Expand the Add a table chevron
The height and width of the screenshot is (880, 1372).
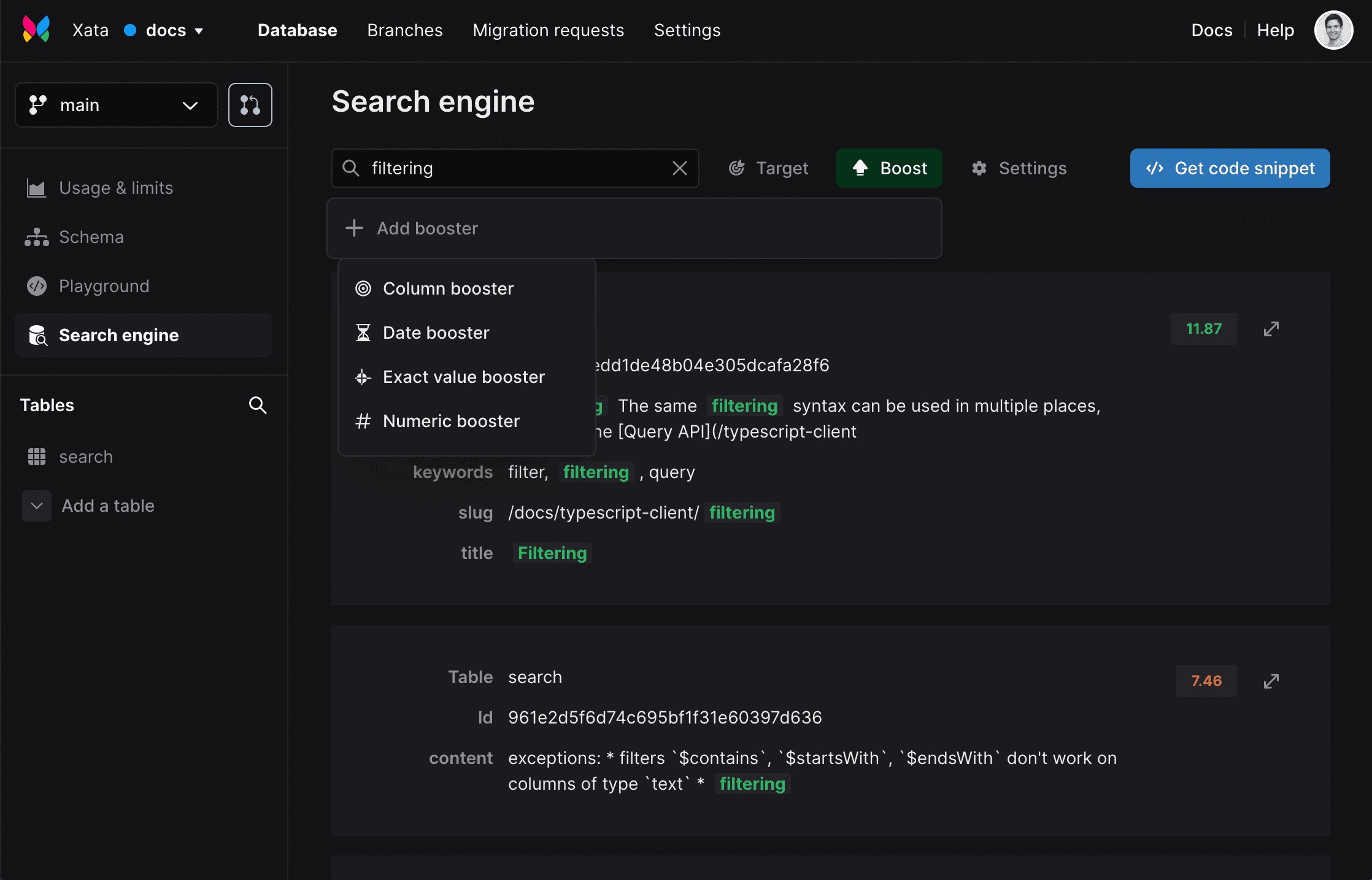pyautogui.click(x=37, y=506)
